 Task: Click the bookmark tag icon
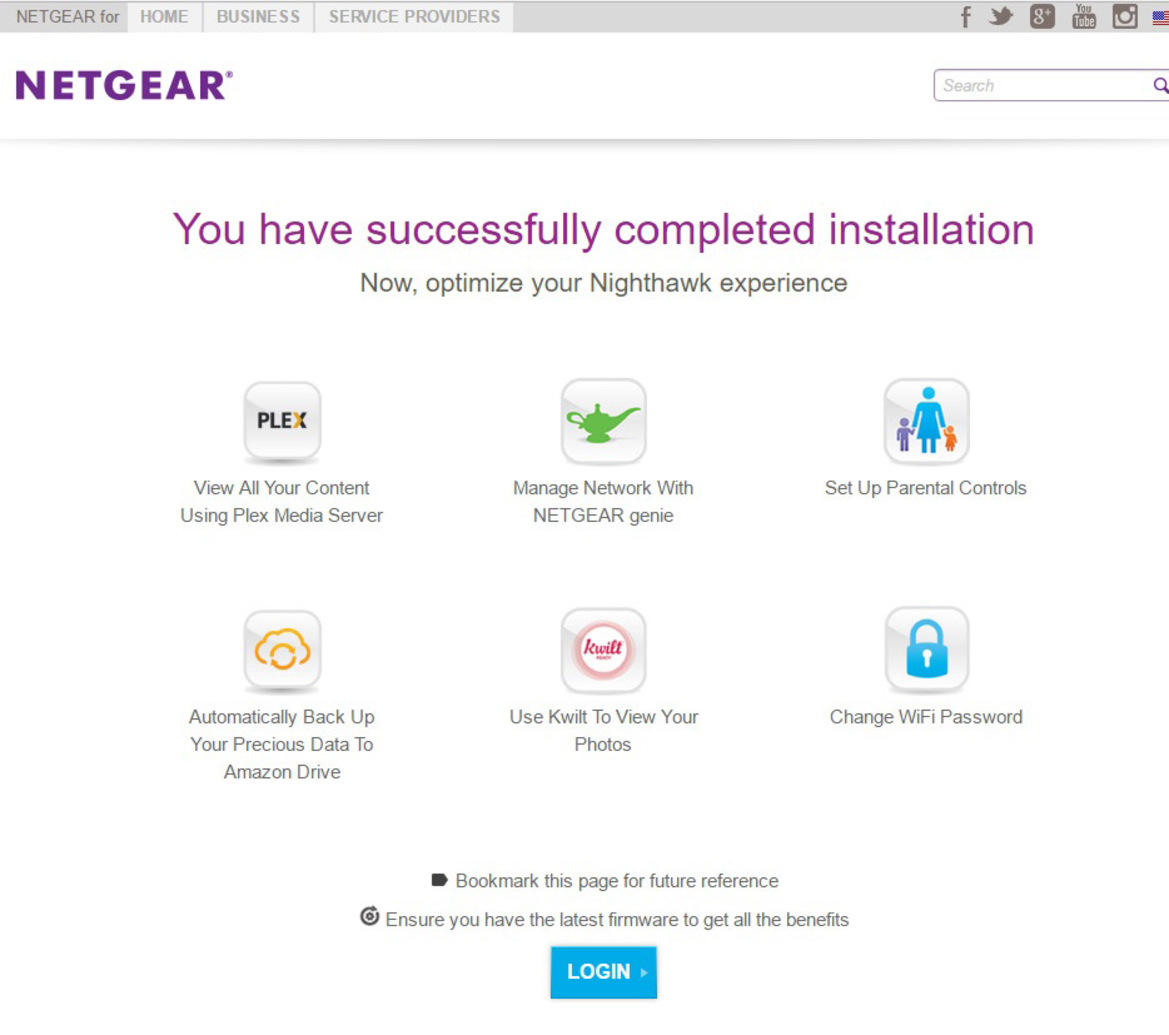[x=439, y=880]
